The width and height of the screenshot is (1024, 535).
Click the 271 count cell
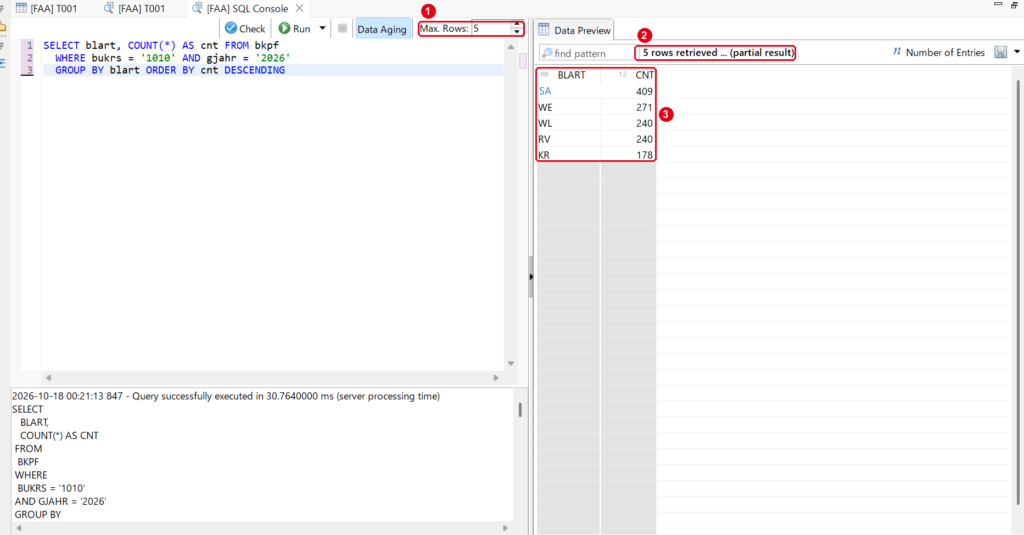click(628, 107)
